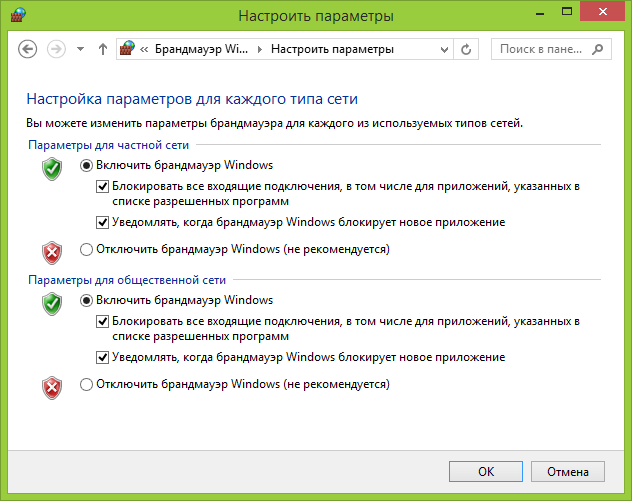Click the firewall icon in the address bar
Screen dimensions: 632x501
point(128,48)
